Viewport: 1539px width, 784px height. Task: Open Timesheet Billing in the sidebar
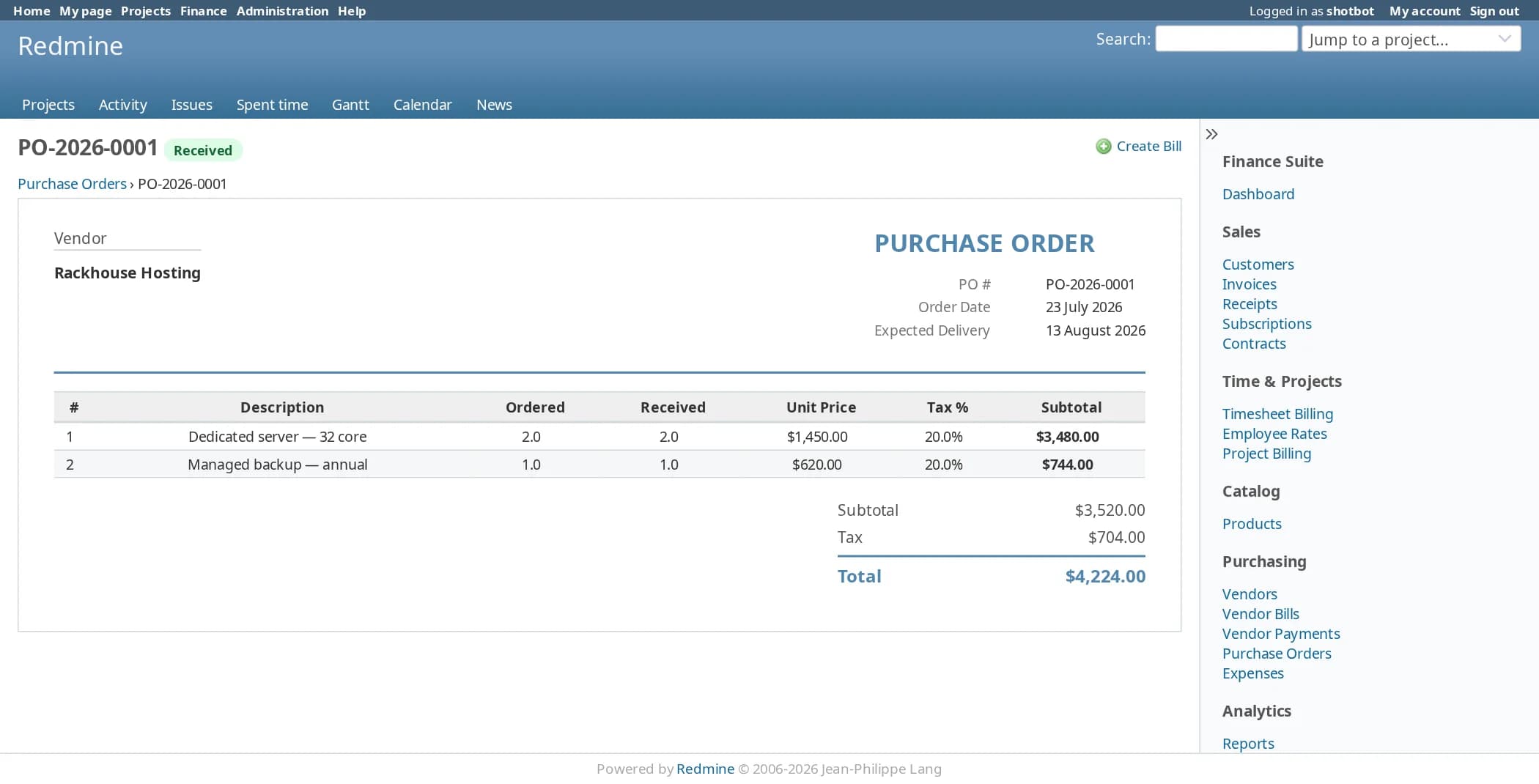(x=1277, y=414)
